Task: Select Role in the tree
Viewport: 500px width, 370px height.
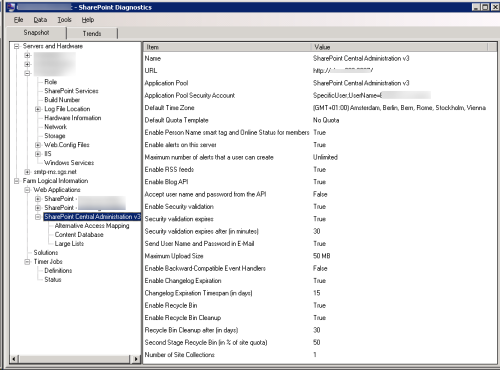Action: tap(51, 82)
